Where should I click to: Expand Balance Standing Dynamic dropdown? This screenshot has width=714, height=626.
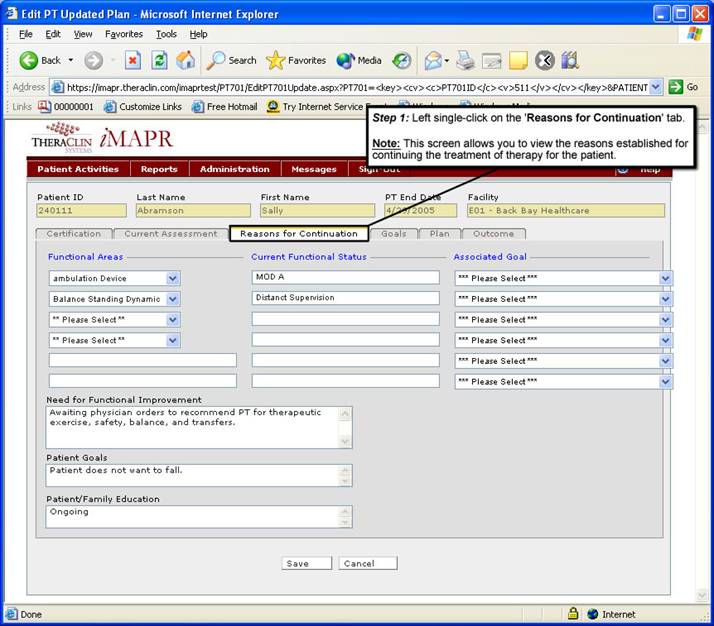pyautogui.click(x=173, y=299)
